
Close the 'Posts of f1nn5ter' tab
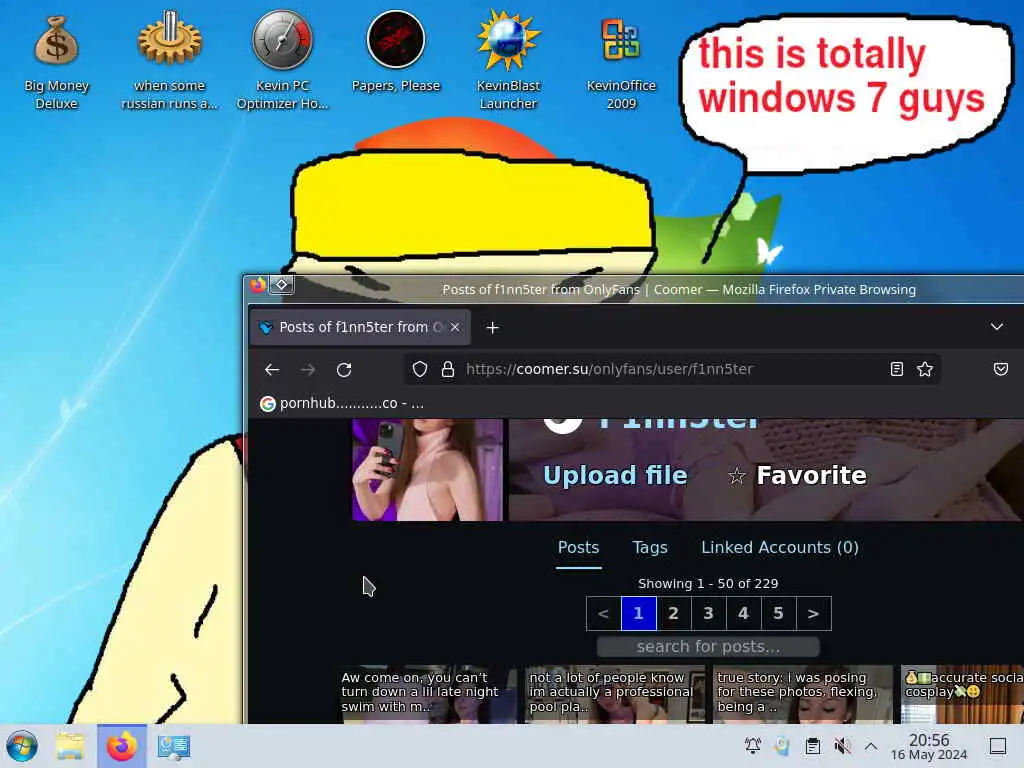455,327
